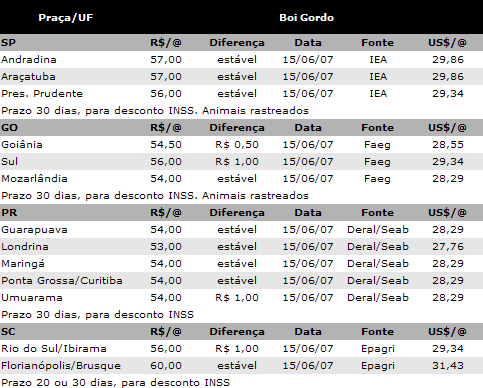Click Goiânia difference R$ 0,50
The image size is (483, 388).
click(x=237, y=145)
